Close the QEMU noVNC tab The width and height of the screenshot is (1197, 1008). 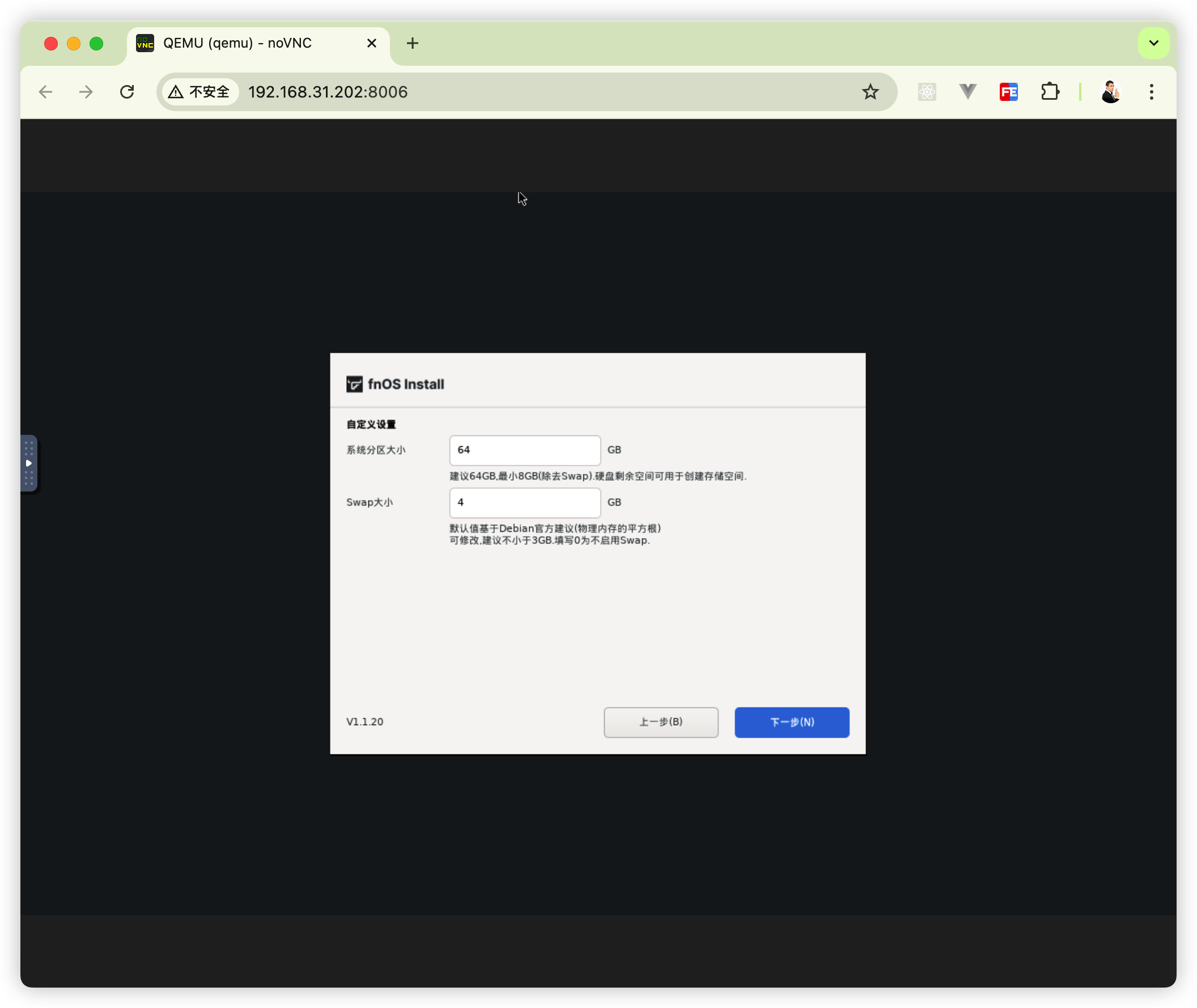371,44
